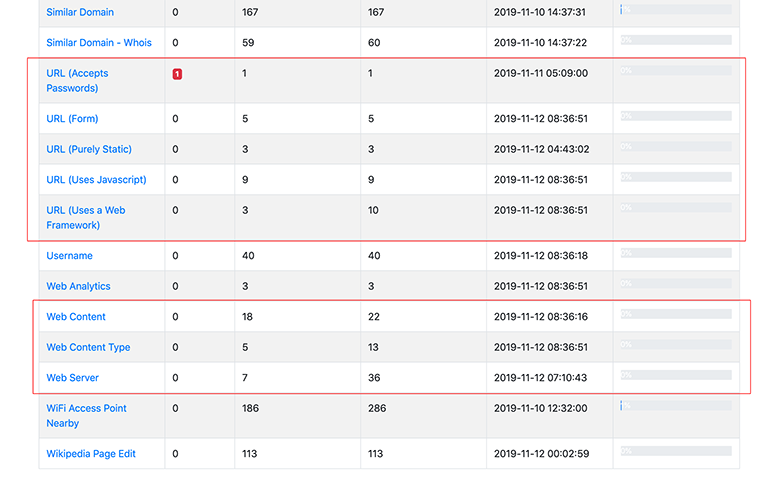This screenshot has height=497, width=768.
Task: Select the Web Server link
Action: click(72, 378)
